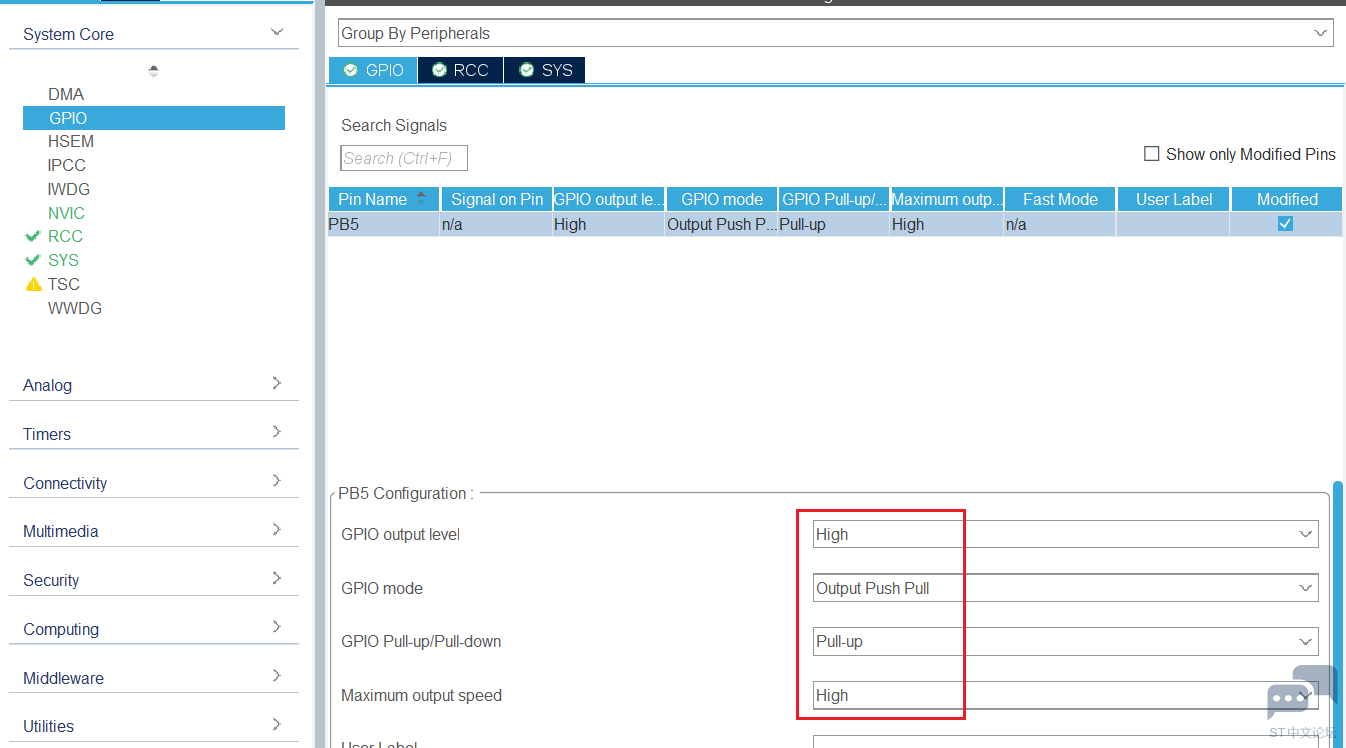Screen dimensions: 1346x748
Task: Select GPIO in System Core list
Action: point(154,118)
